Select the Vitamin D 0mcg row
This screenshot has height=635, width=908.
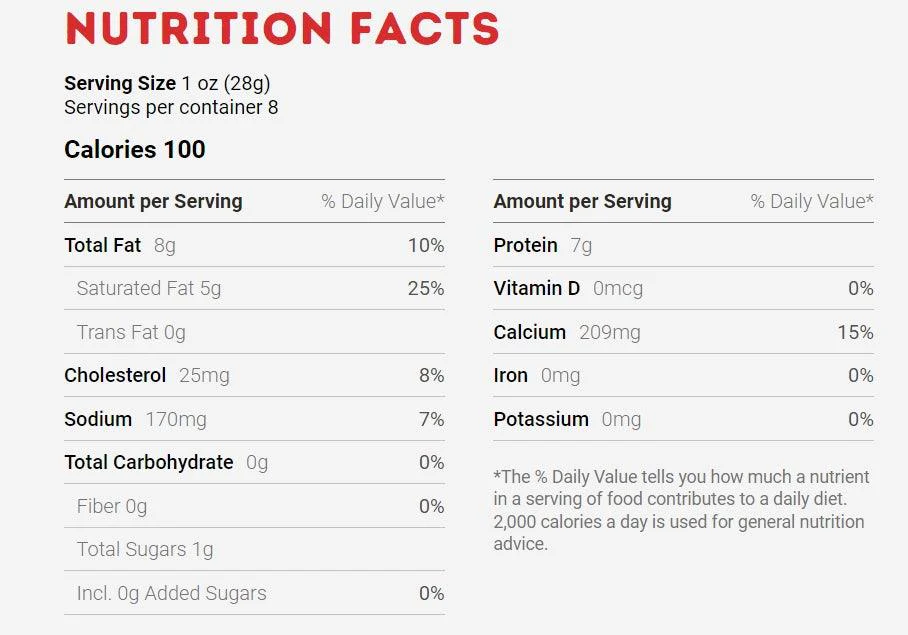pyautogui.click(x=683, y=288)
